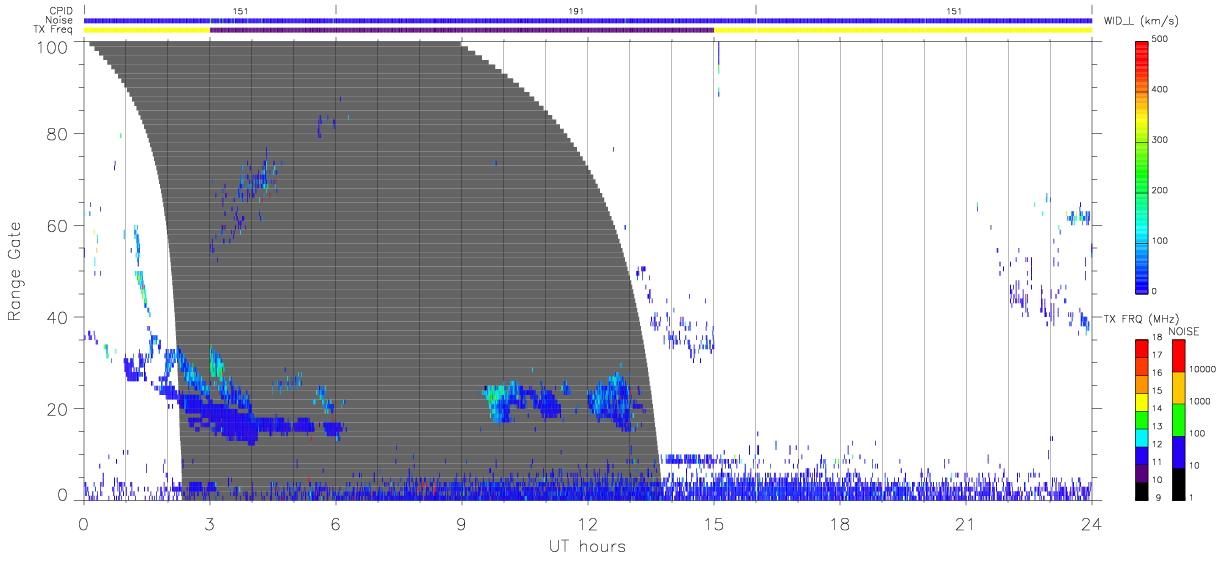Click the 60 tick on Range Gate axis
Image resolution: width=1228 pixels, height=567 pixels.
pyautogui.click(x=58, y=225)
